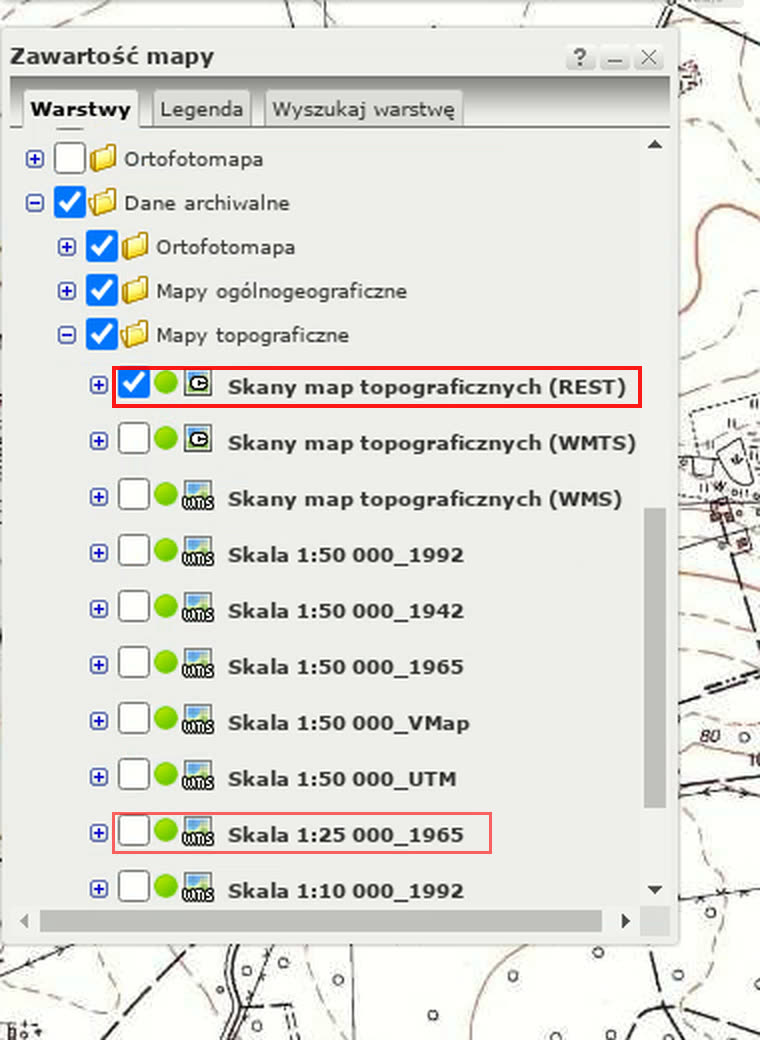
Task: Click the horizontal scrollbar thumb
Action: 320,921
